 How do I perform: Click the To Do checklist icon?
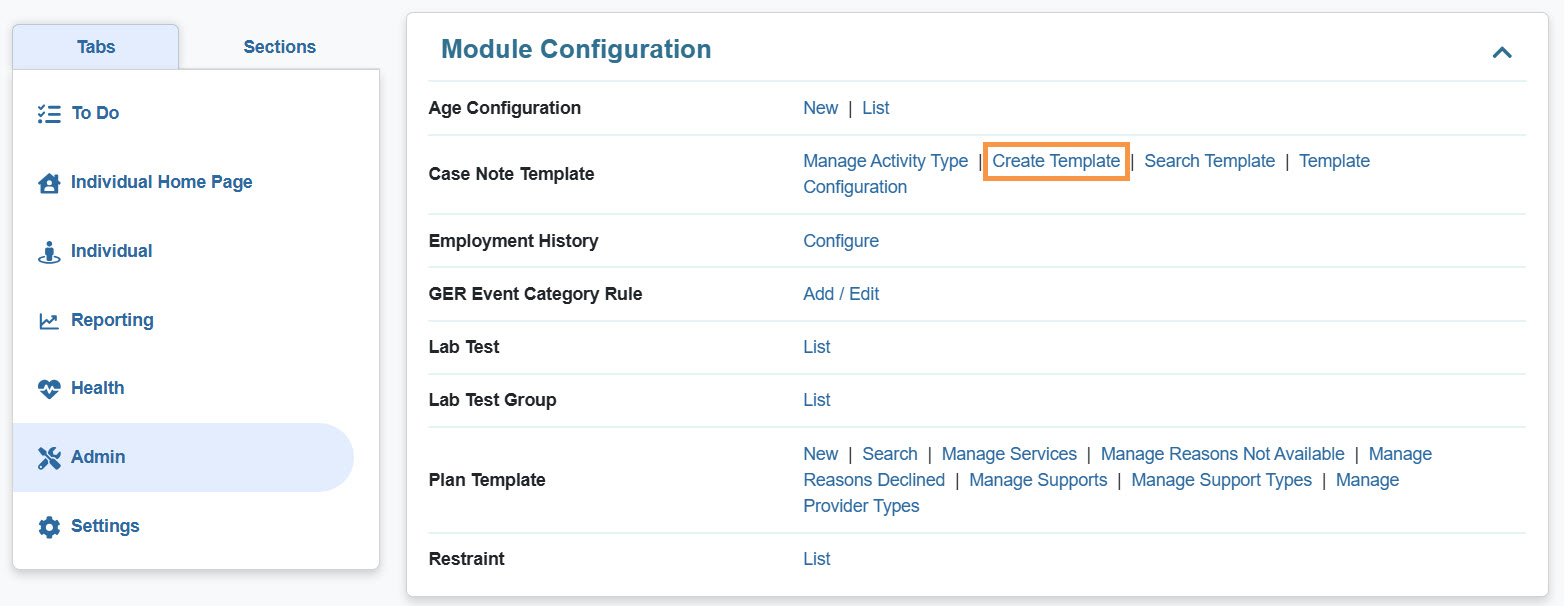tap(48, 114)
